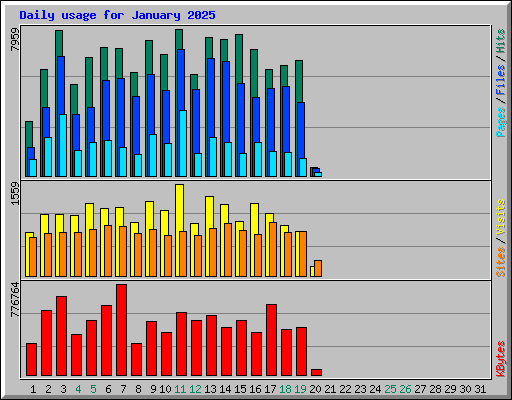Click the 1559 visits scale value
The image size is (512, 400).
(x=15, y=193)
